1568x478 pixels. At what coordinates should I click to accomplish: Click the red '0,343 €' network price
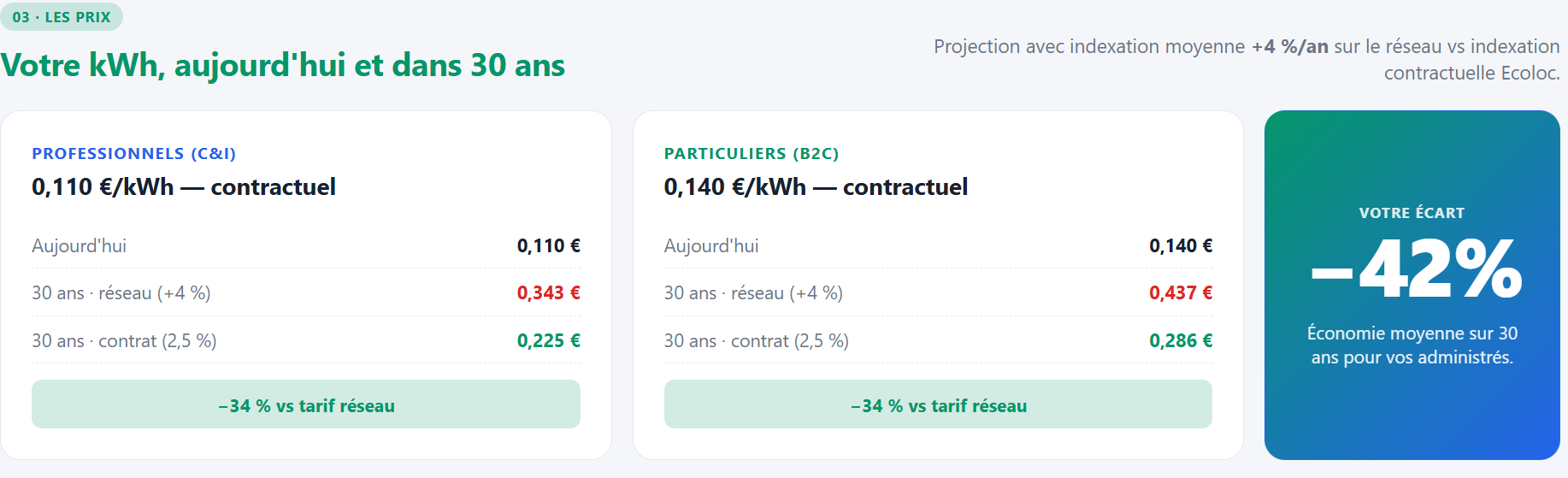[x=548, y=293]
